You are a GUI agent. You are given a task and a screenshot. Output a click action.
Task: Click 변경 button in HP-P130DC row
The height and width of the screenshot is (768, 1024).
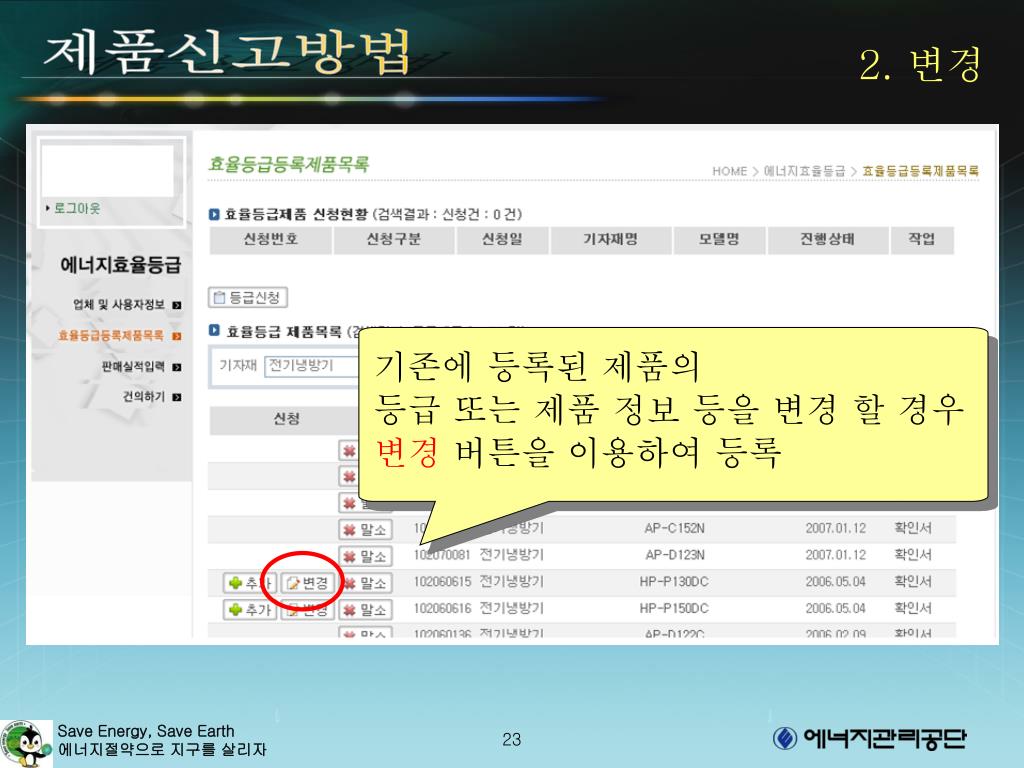coord(308,583)
